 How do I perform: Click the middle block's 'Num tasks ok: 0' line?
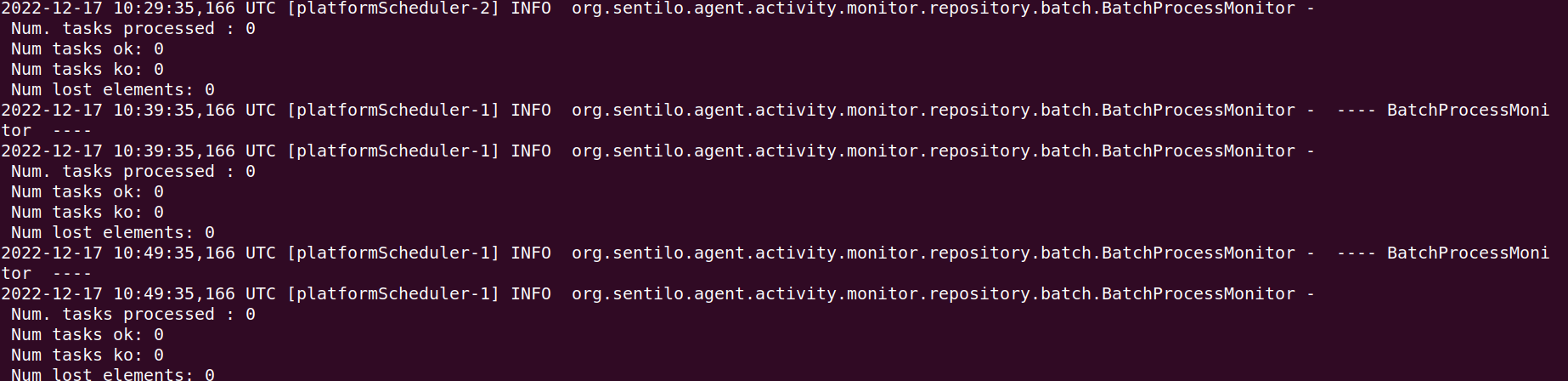point(87,192)
